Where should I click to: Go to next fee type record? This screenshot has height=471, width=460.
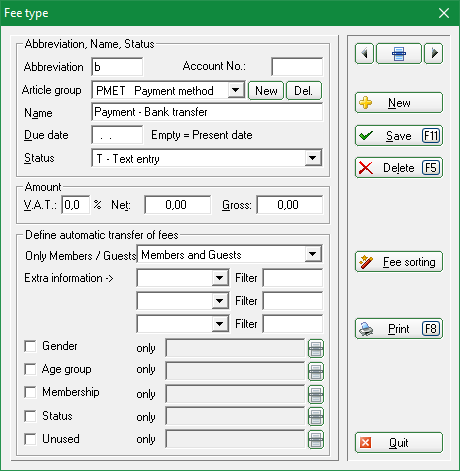[433, 53]
